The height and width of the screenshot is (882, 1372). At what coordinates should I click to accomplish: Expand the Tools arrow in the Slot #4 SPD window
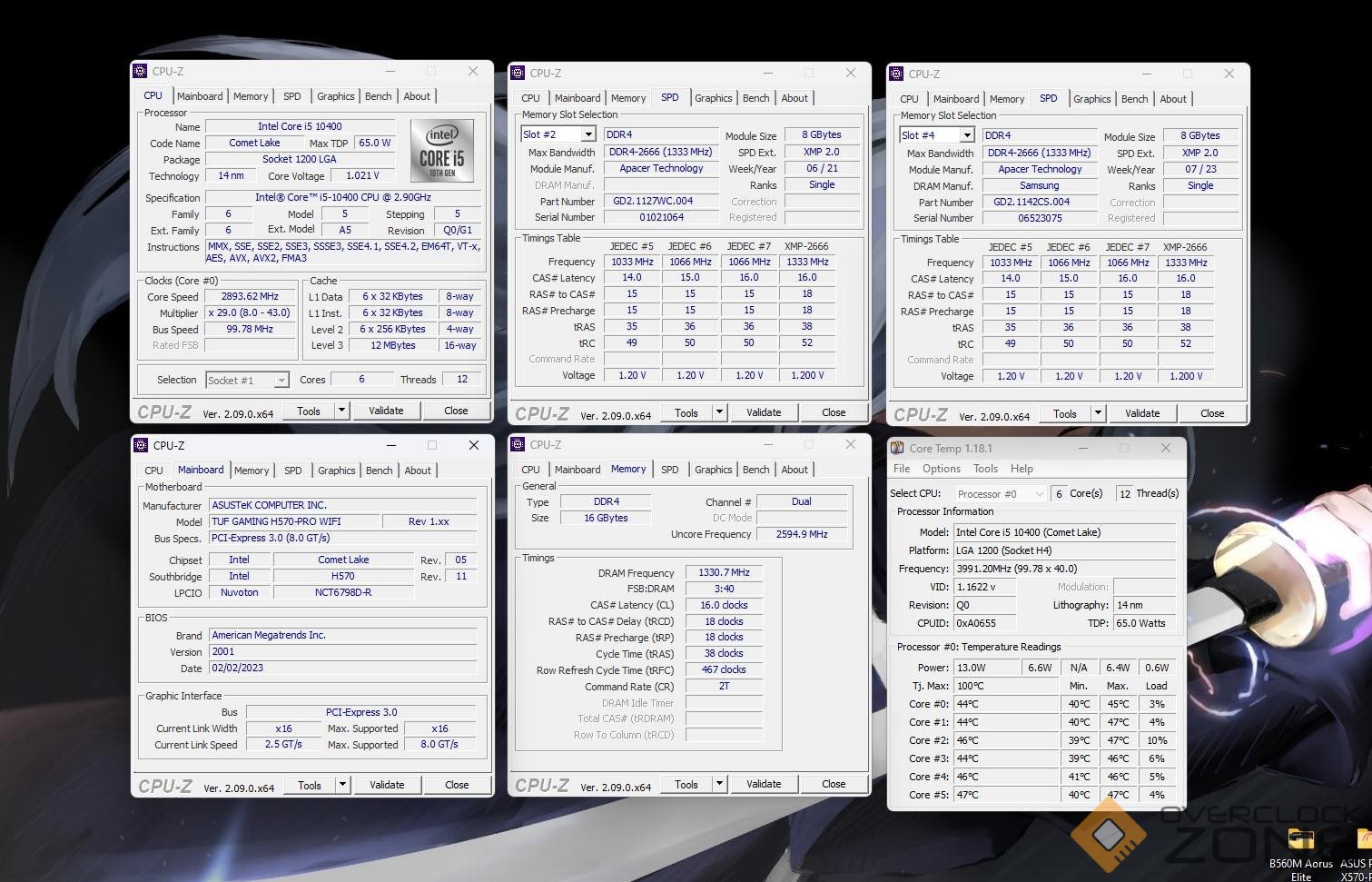tap(1098, 413)
